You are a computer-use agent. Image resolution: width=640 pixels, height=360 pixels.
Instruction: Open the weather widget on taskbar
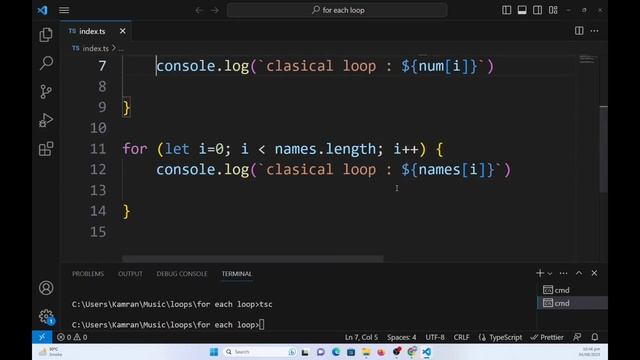point(51,352)
